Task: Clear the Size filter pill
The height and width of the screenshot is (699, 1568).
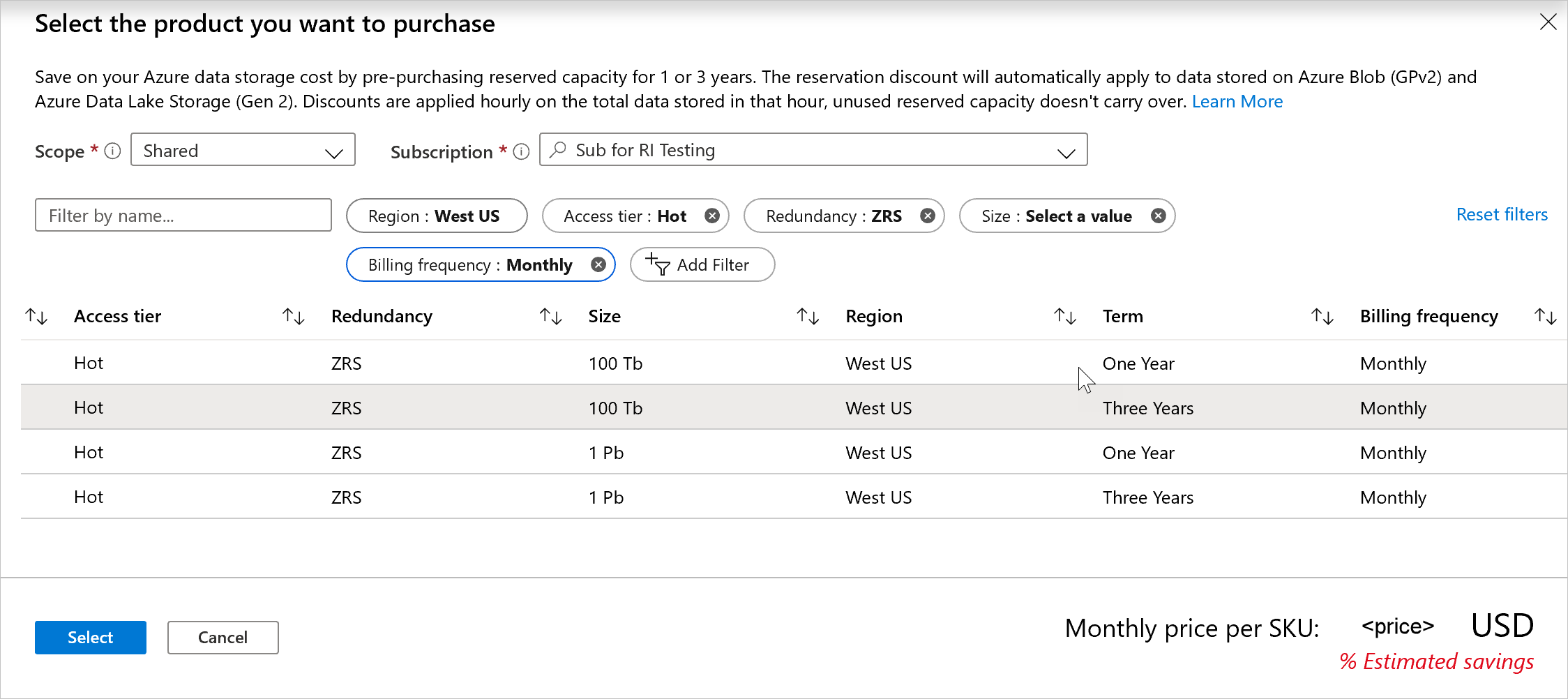Action: 1158,216
